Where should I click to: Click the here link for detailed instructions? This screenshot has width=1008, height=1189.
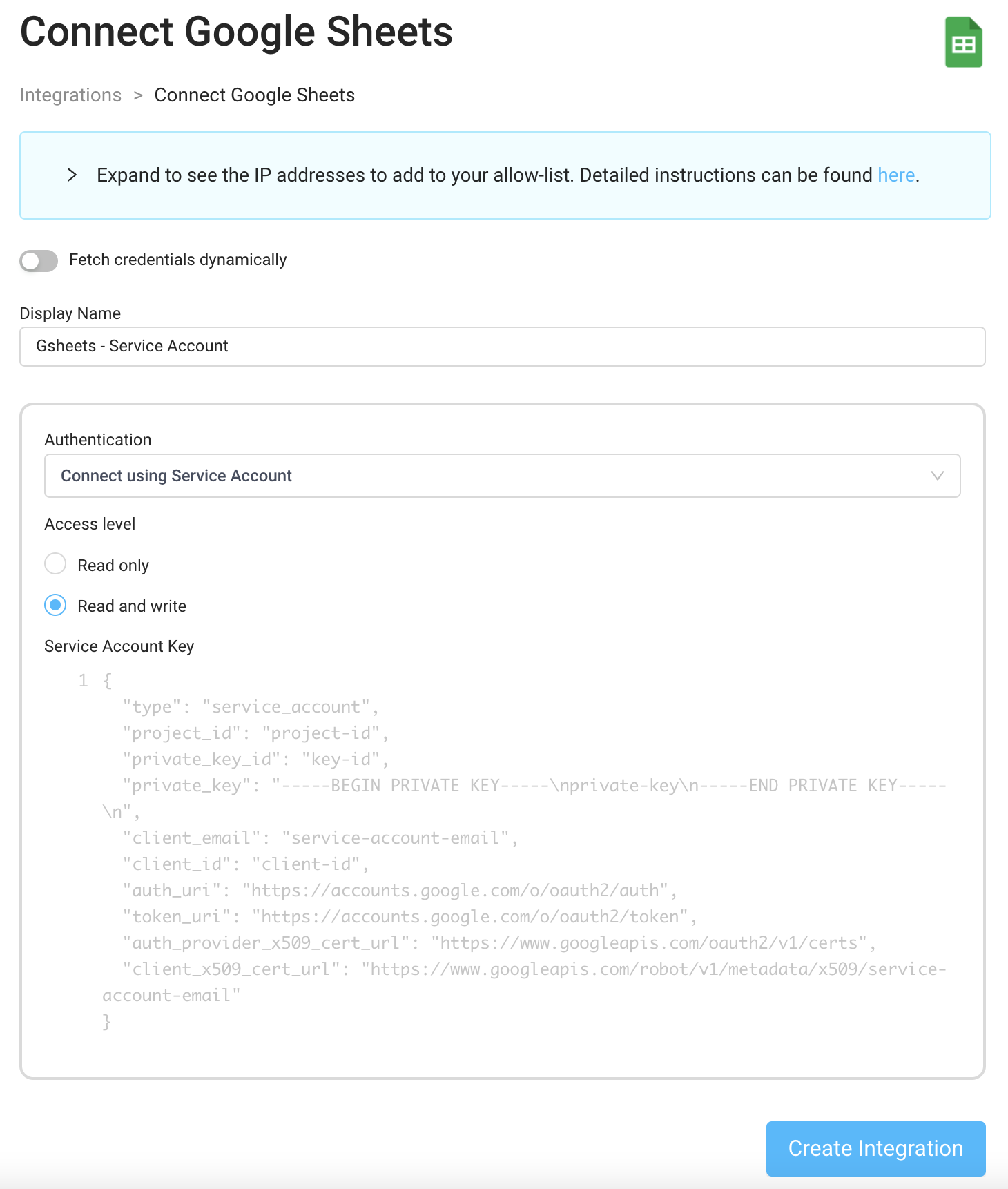tap(895, 175)
